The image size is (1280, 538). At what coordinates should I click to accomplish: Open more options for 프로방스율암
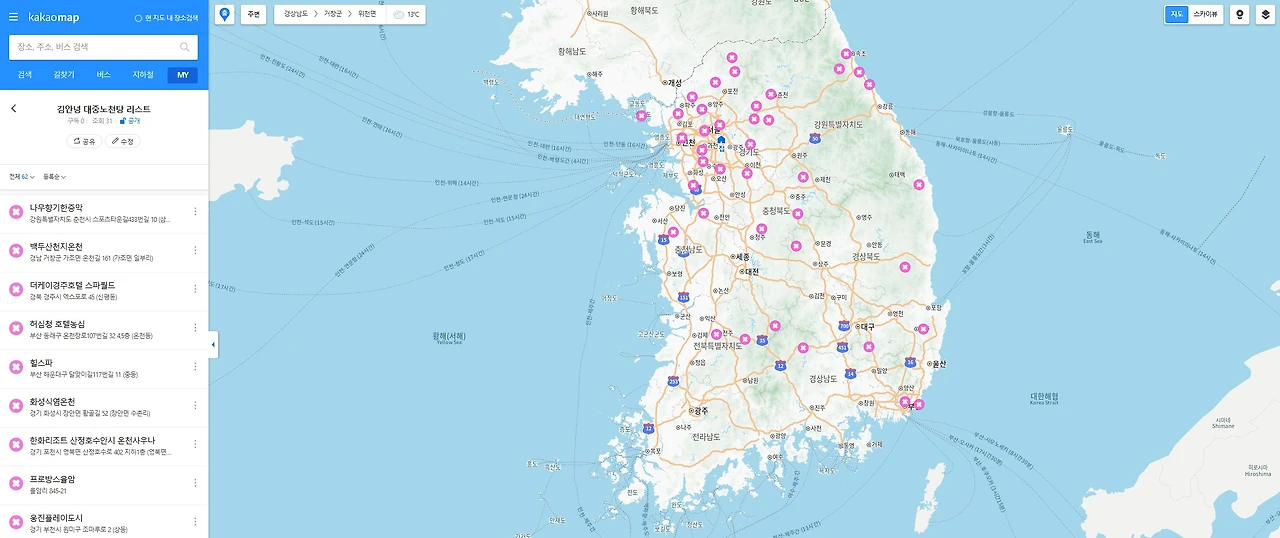click(x=195, y=484)
